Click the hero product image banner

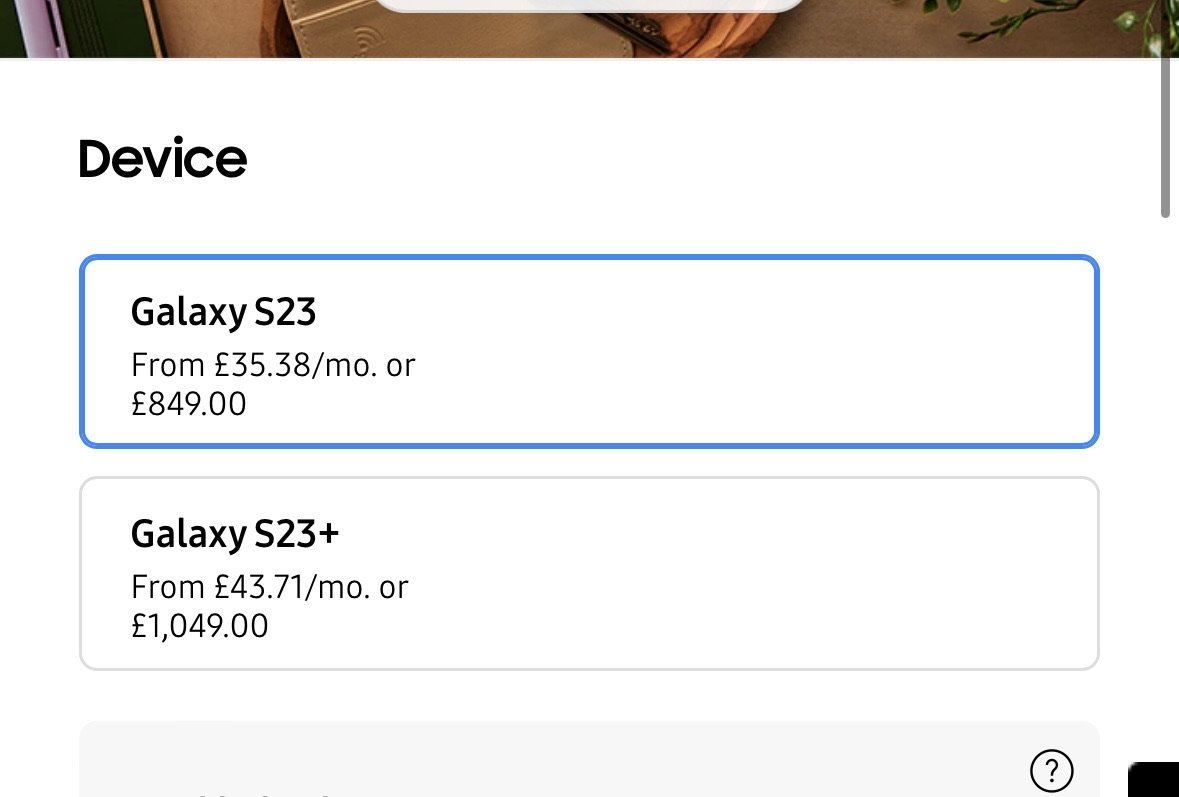[x=589, y=29]
